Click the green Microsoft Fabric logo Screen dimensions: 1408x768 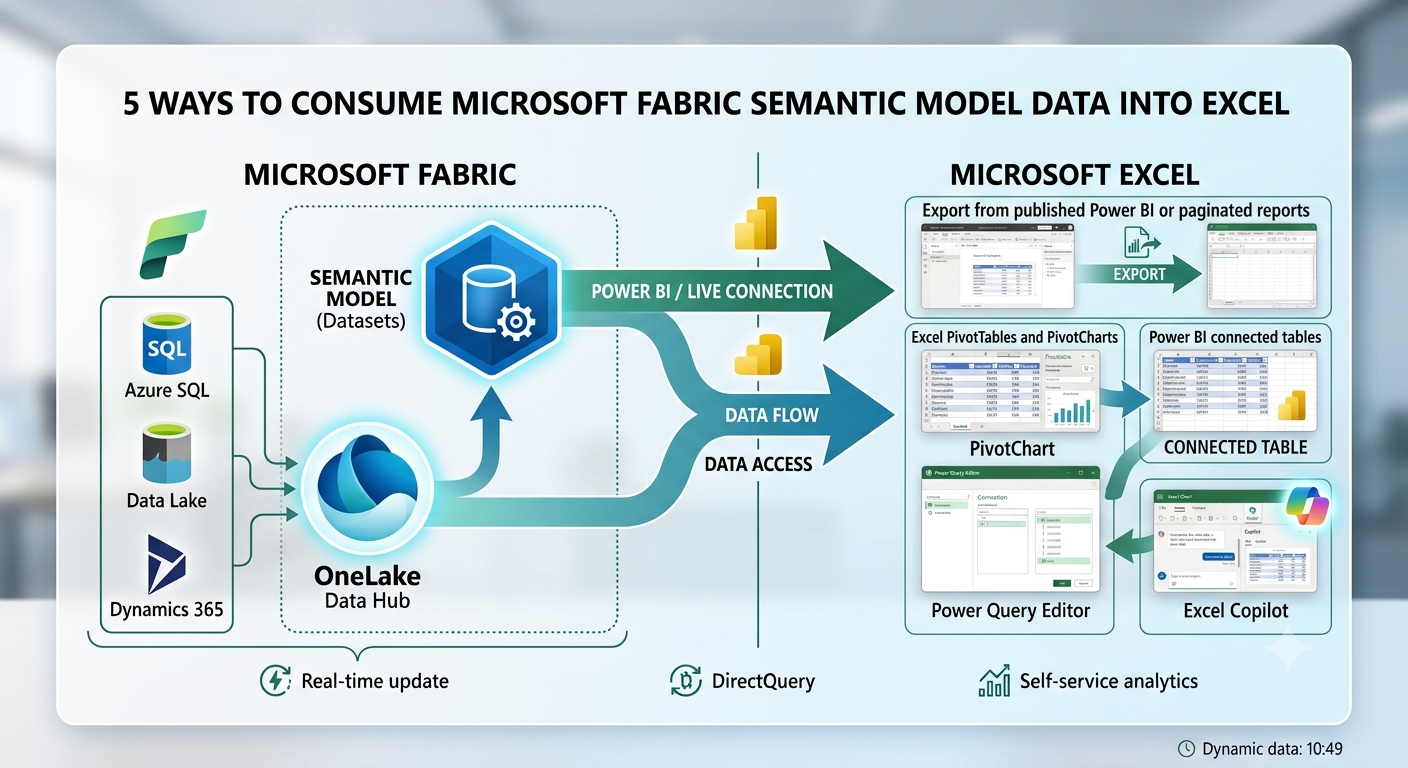click(173, 243)
